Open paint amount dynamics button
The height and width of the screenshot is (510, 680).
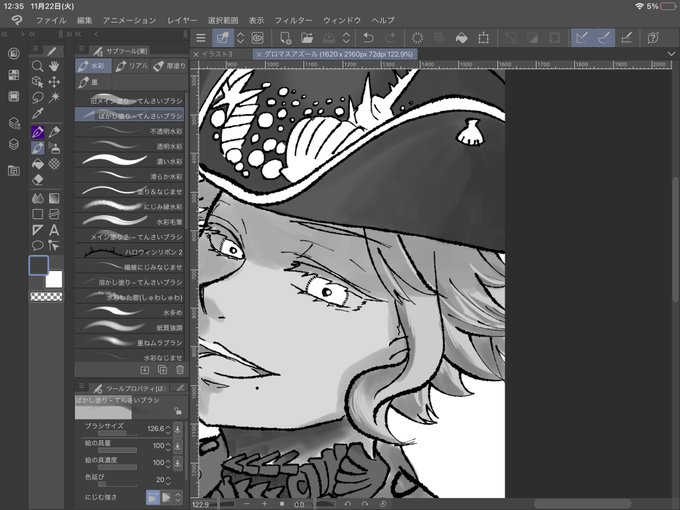(x=178, y=446)
